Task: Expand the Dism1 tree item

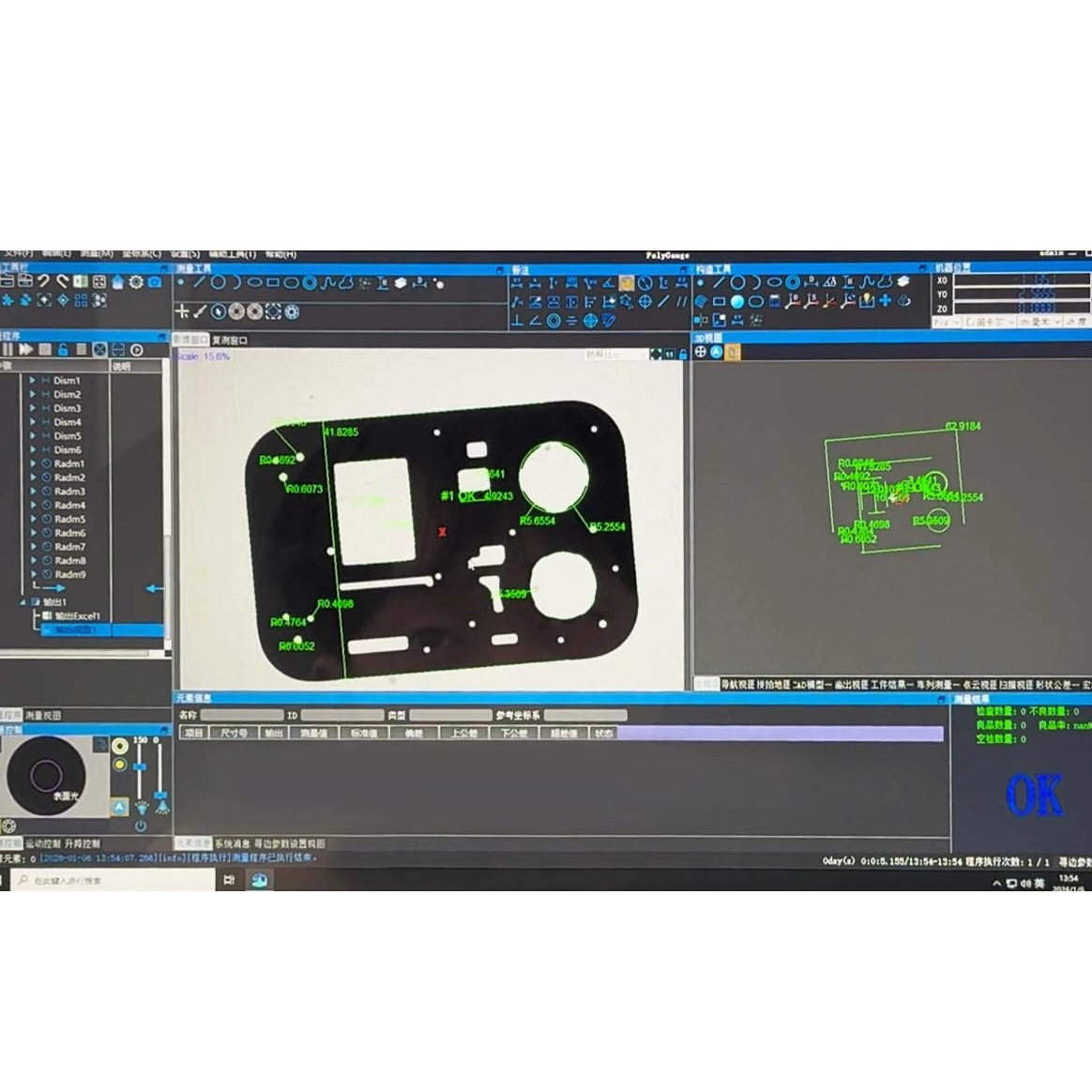Action: 32,381
